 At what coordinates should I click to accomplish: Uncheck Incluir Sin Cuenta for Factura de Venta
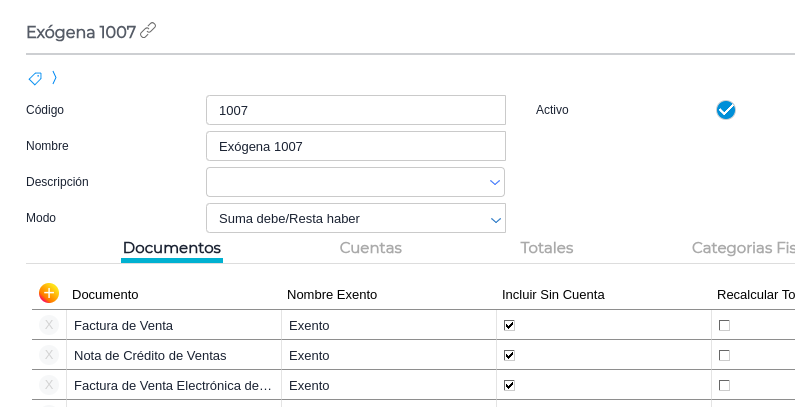[x=509, y=325]
